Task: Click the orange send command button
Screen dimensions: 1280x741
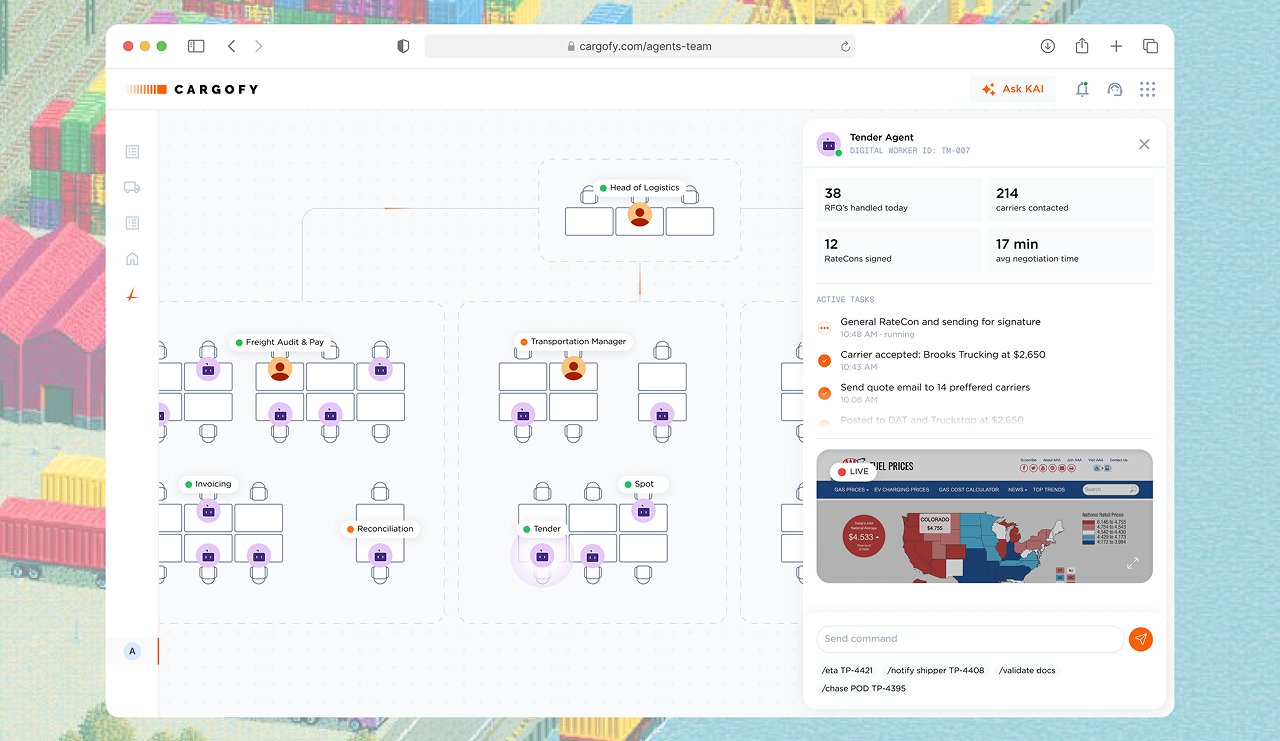Action: tap(1140, 639)
